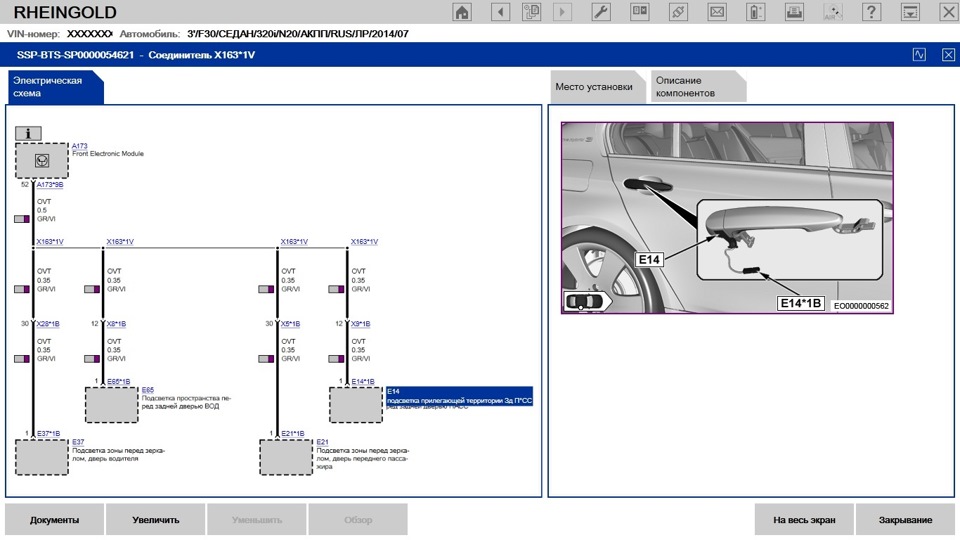
Task: Open the E21*1B connector link
Action: [x=293, y=433]
